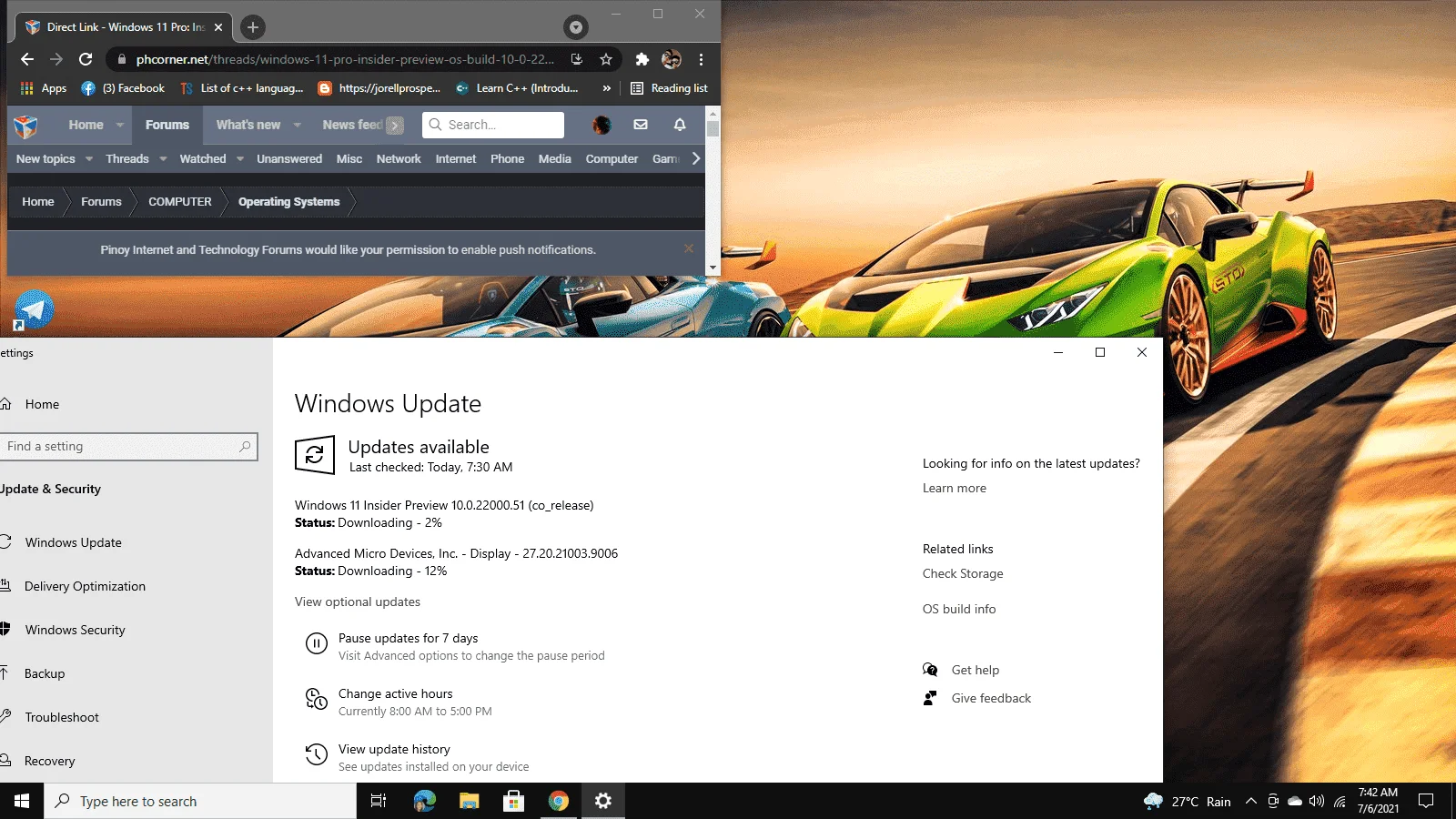
Task: Click the Find a setting search field
Action: tap(128, 446)
